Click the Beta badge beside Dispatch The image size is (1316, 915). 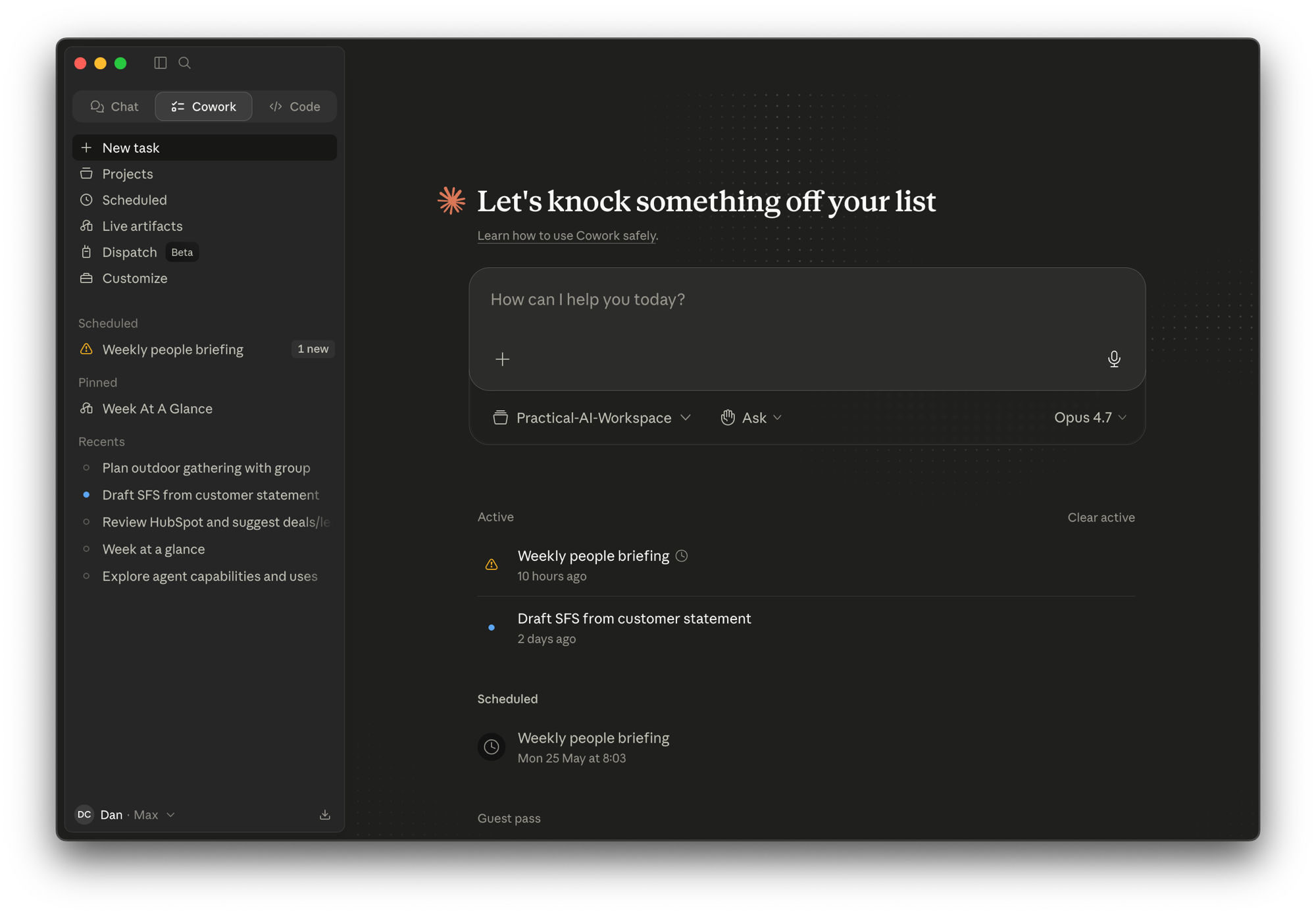click(x=182, y=252)
